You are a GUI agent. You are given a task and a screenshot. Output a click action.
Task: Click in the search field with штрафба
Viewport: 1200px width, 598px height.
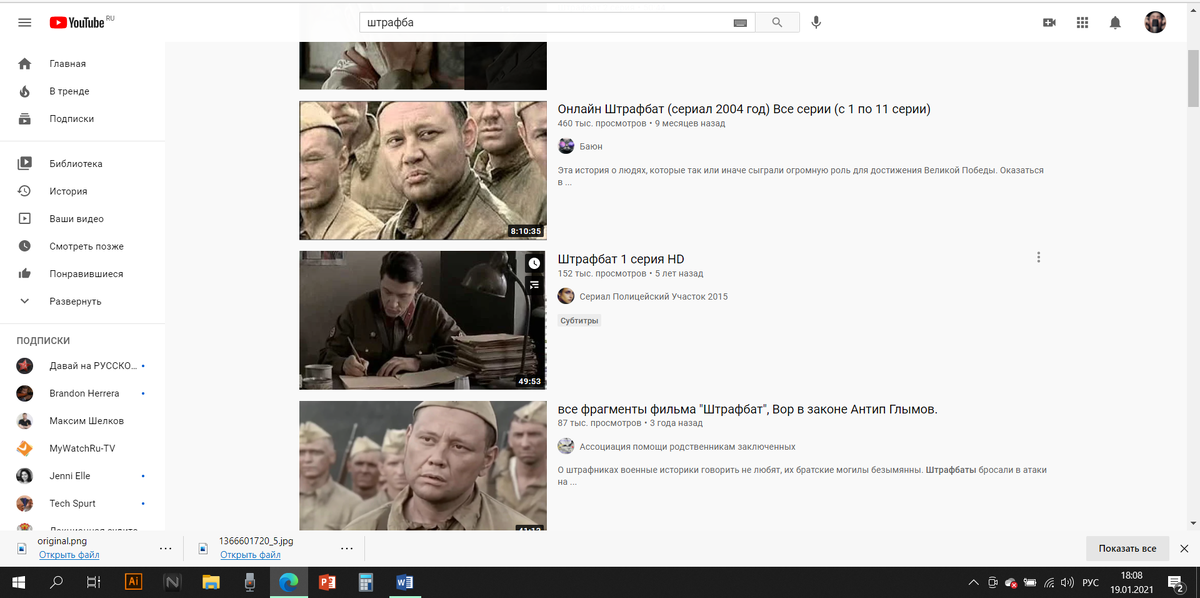click(x=545, y=22)
